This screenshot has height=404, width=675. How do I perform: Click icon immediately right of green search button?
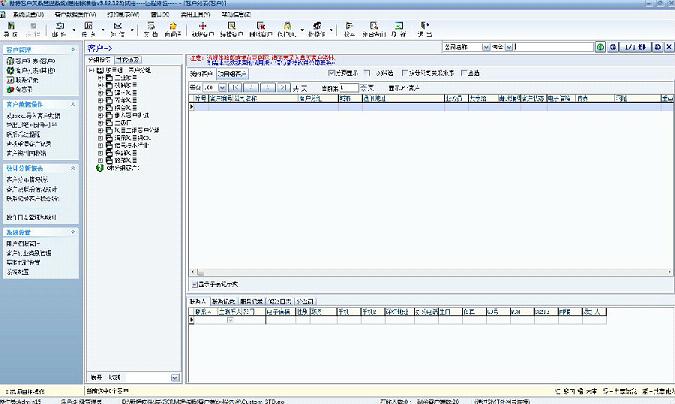coord(613,47)
